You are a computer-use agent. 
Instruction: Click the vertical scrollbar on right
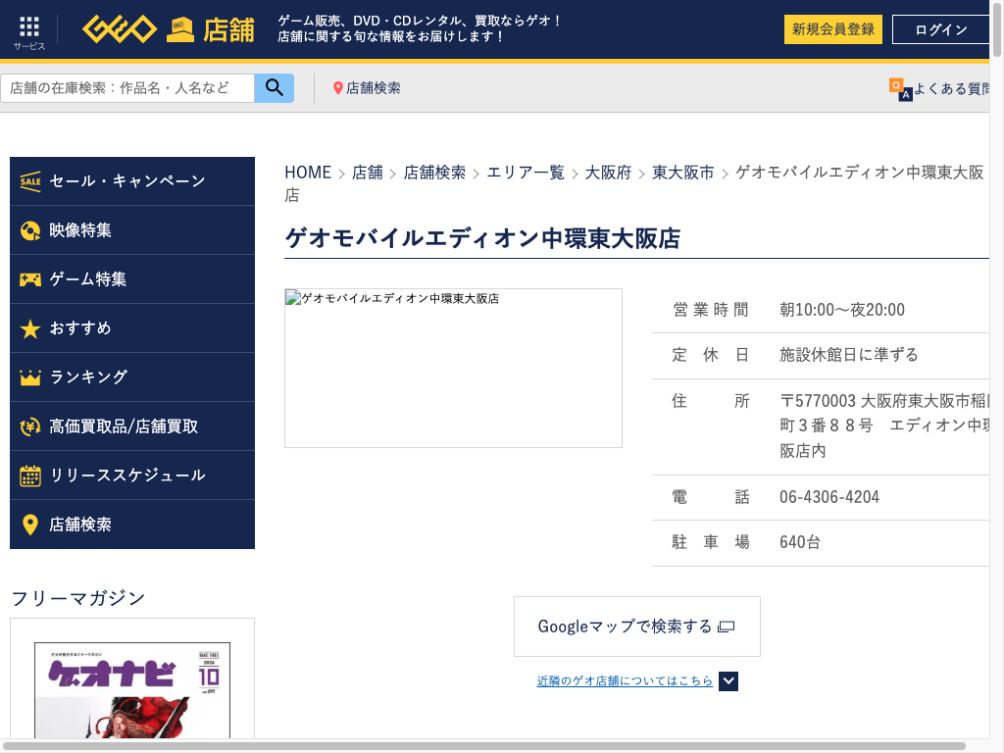click(x=997, y=29)
